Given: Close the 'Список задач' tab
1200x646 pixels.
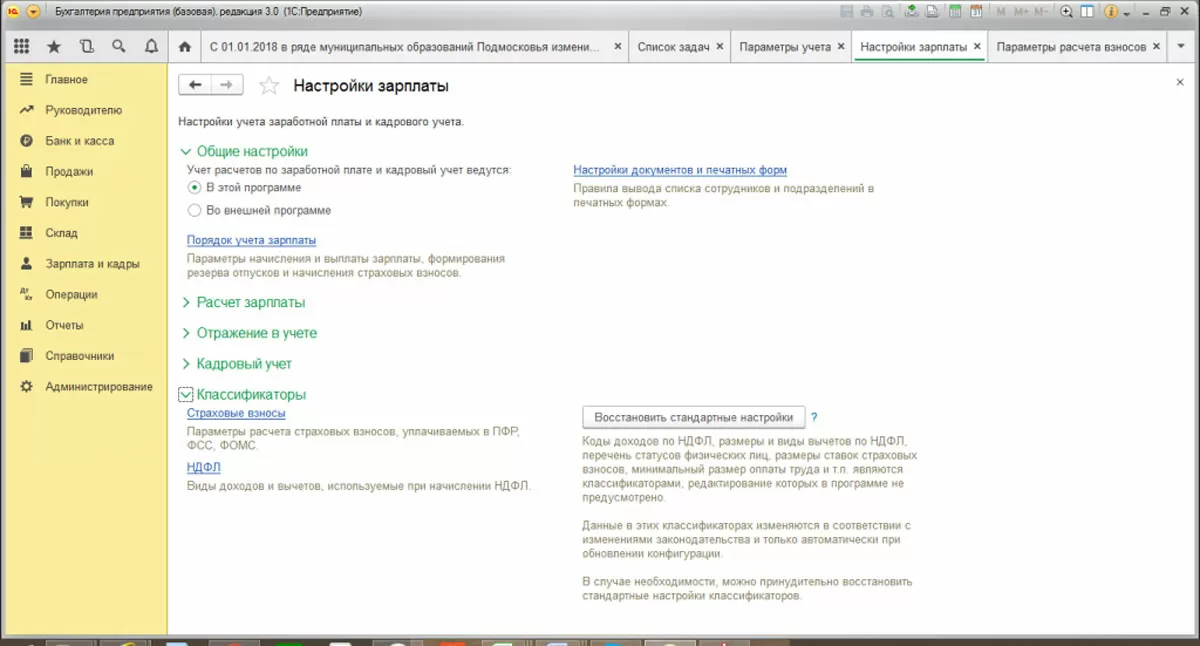Looking at the screenshot, I should click(720, 47).
